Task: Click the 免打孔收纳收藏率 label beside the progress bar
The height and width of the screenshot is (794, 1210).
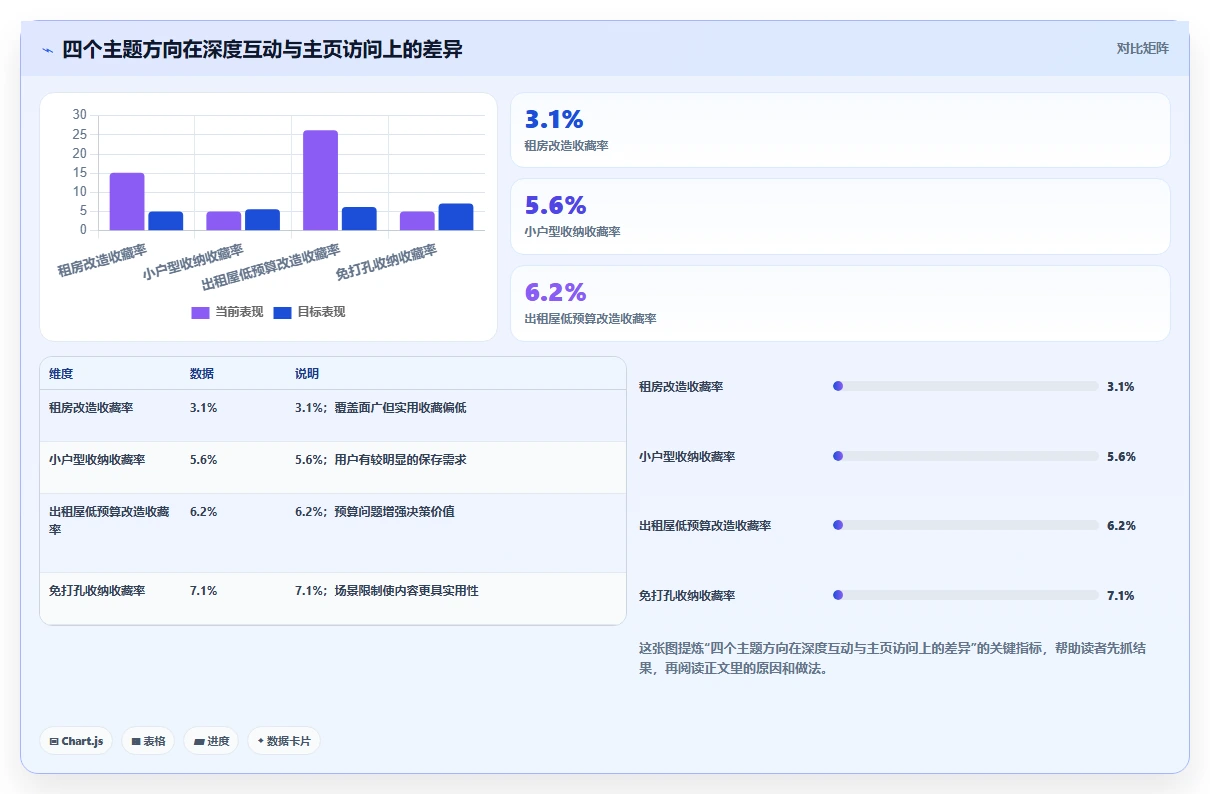Action: [x=687, y=596]
